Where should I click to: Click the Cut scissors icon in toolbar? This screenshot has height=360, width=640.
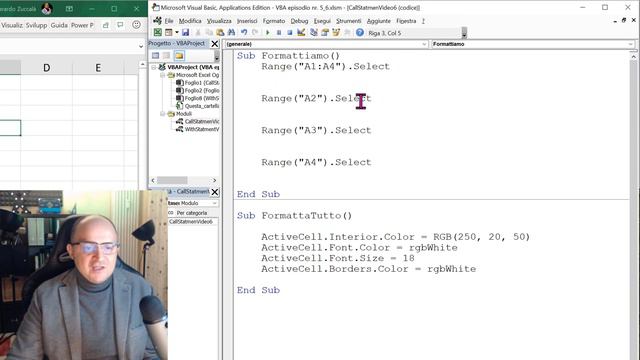click(198, 33)
